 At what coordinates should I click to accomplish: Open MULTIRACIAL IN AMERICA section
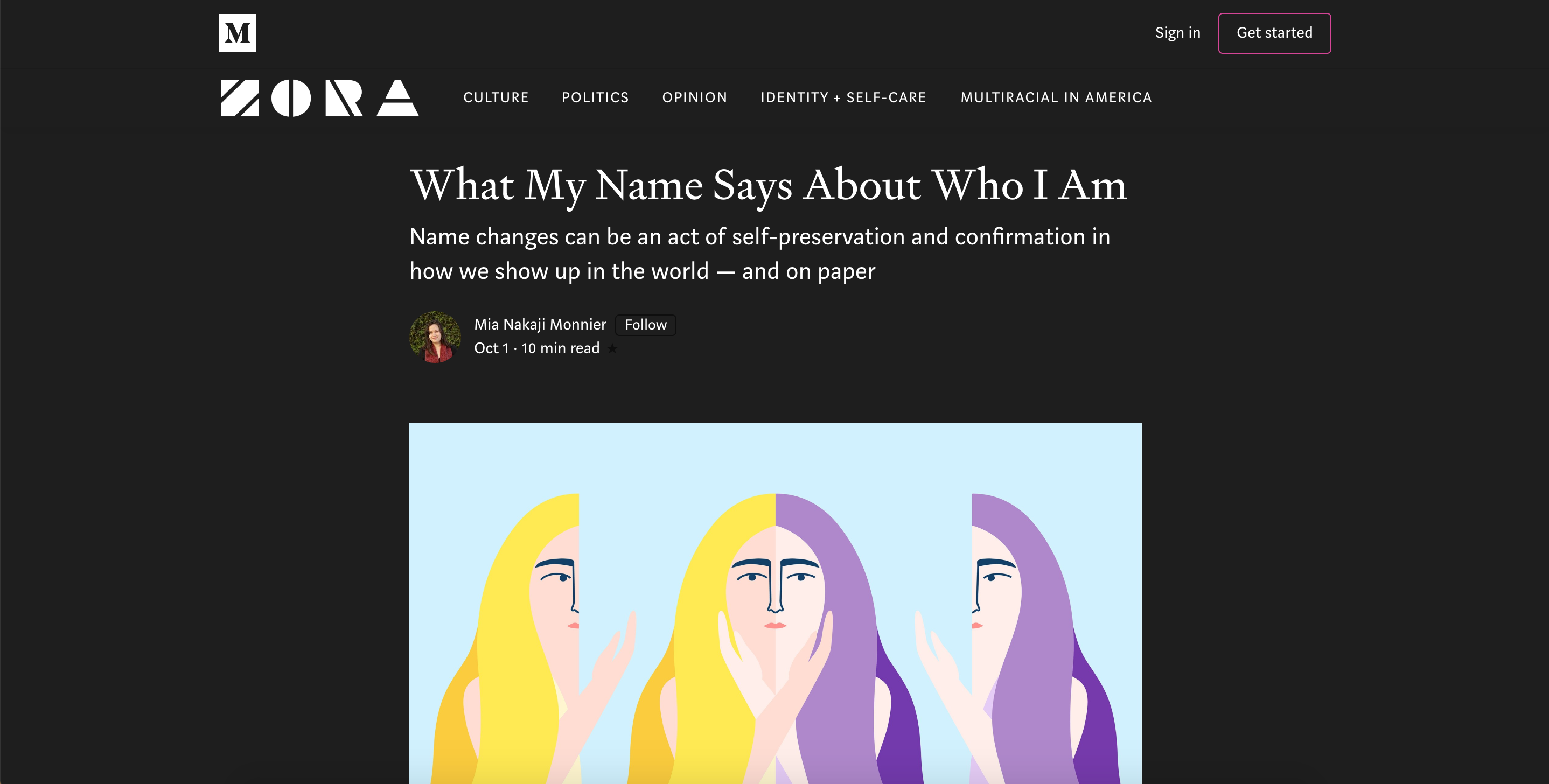1056,97
